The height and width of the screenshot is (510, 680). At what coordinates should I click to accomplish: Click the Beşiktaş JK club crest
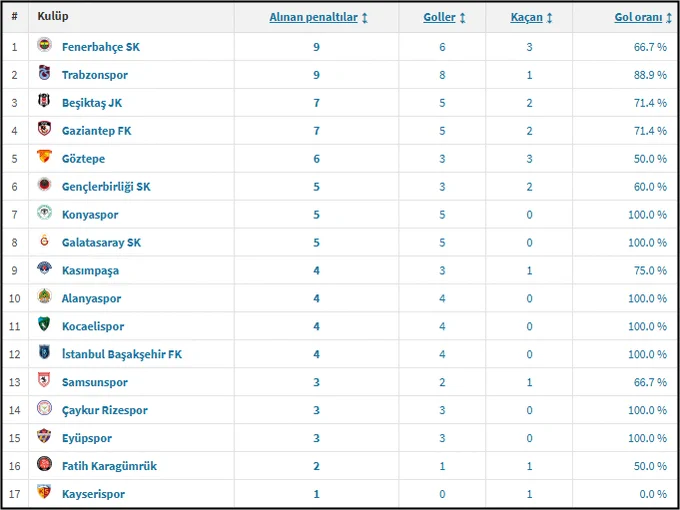tap(44, 101)
